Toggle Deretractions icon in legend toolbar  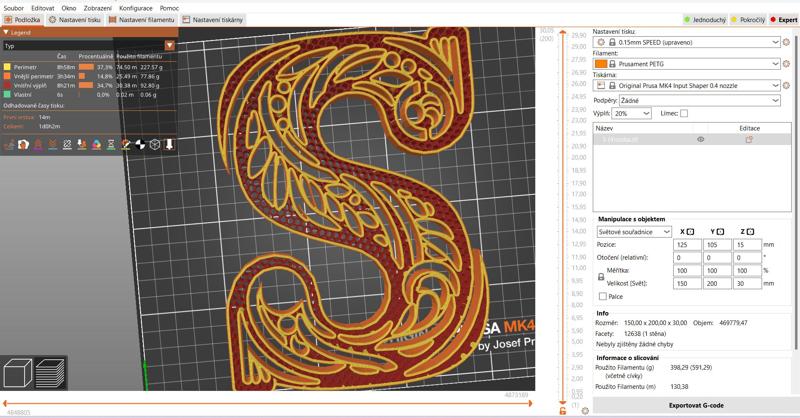[x=53, y=145]
